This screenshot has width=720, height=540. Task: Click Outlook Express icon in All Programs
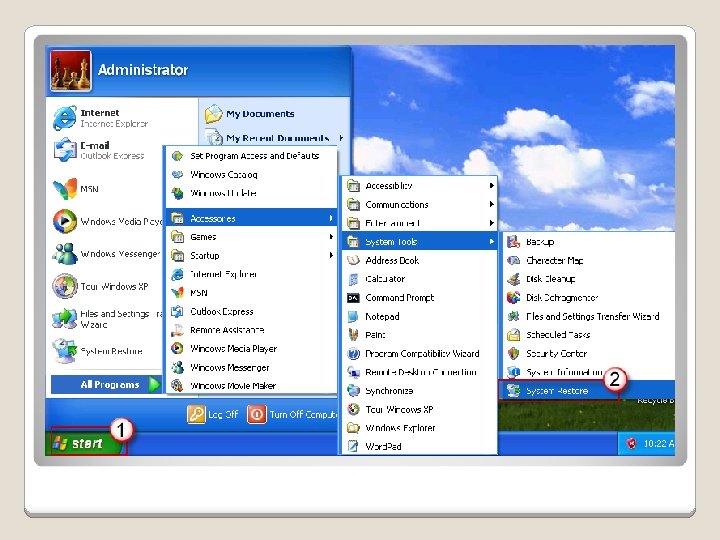click(177, 311)
